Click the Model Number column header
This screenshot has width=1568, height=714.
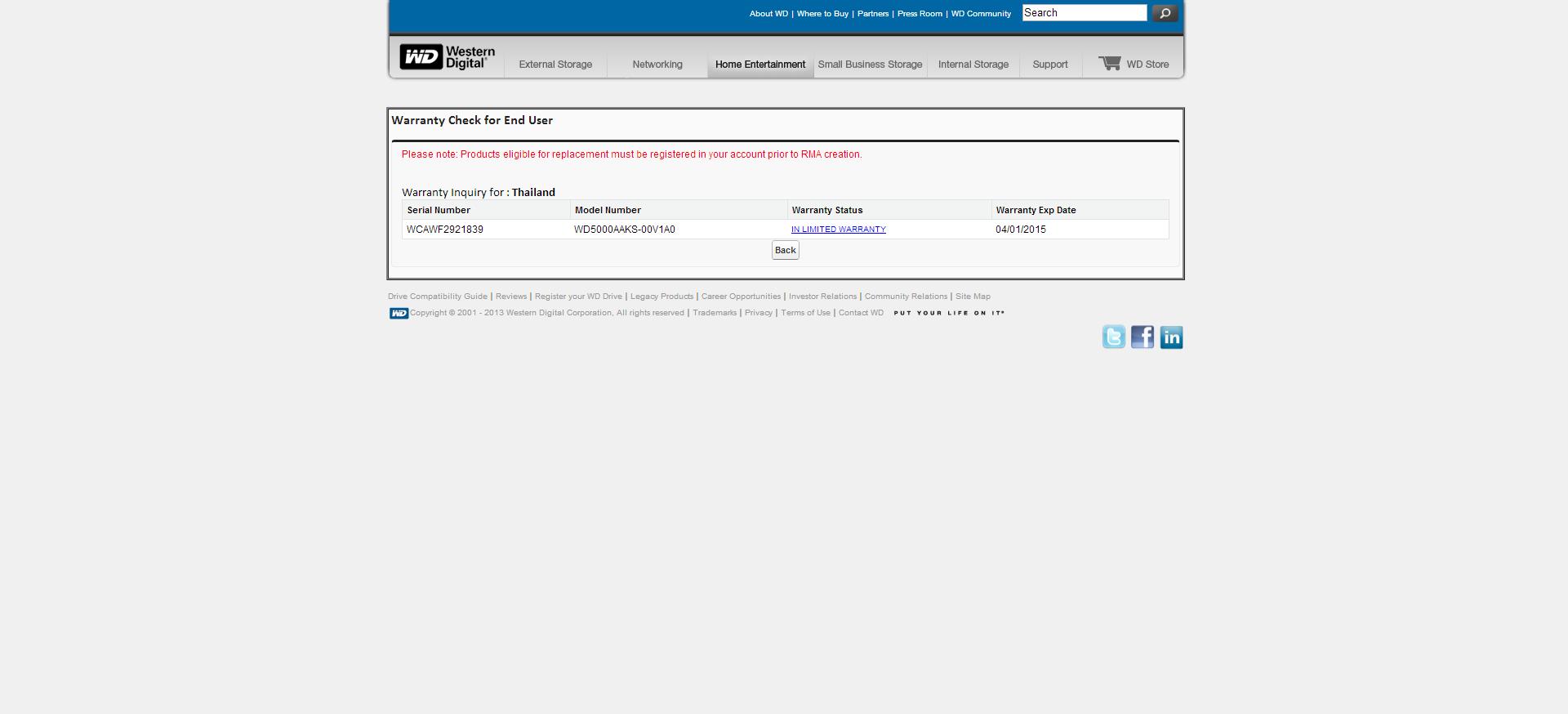tap(679, 210)
